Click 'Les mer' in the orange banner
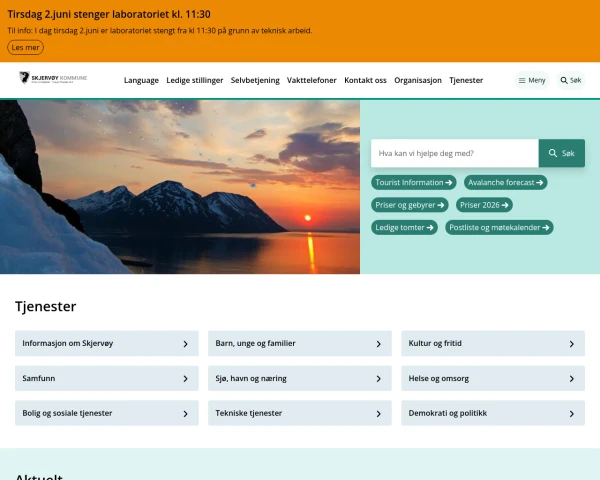This screenshot has height=480, width=600. pos(25,47)
